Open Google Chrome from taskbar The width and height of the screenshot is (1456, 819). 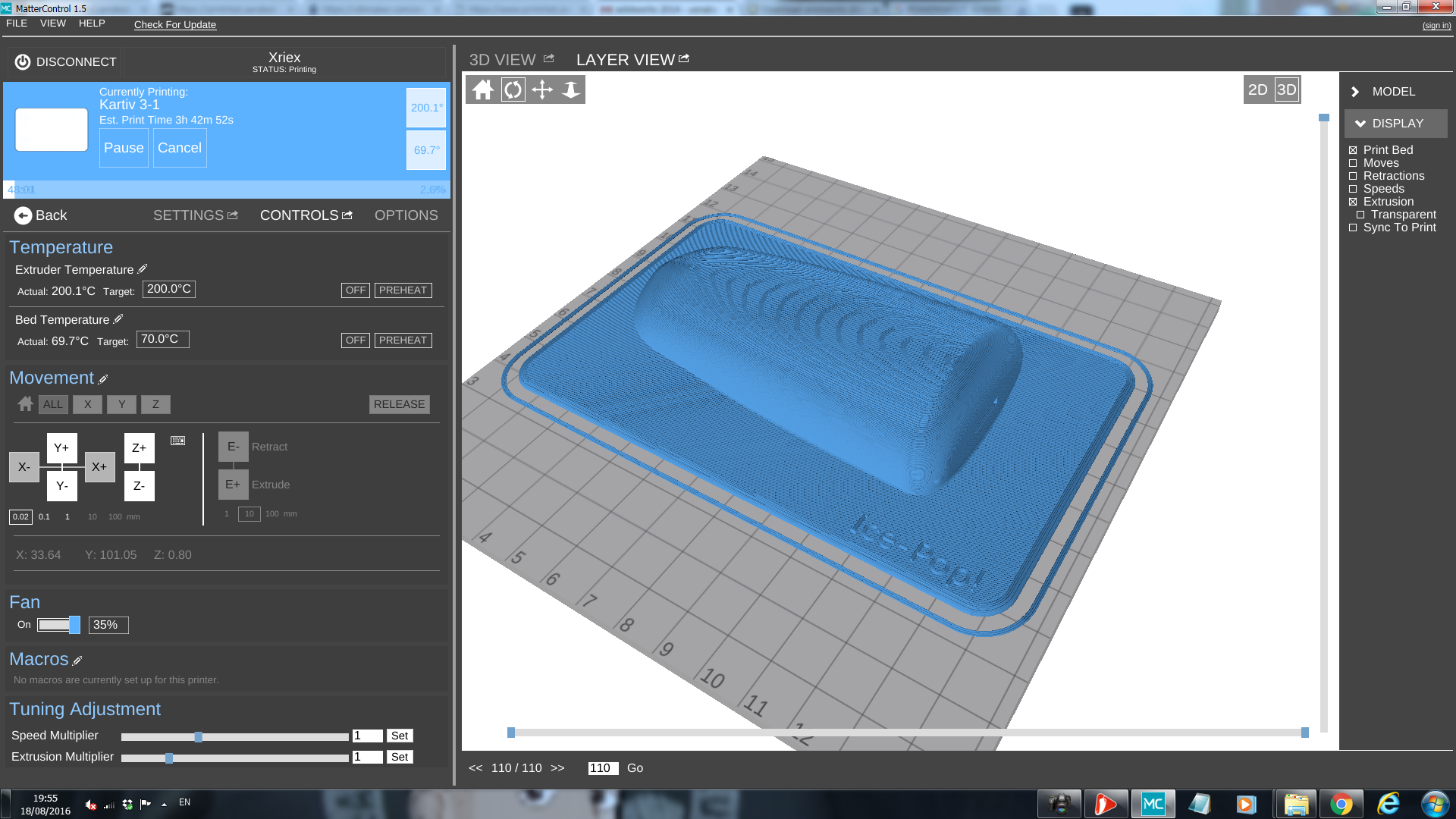coord(1341,804)
